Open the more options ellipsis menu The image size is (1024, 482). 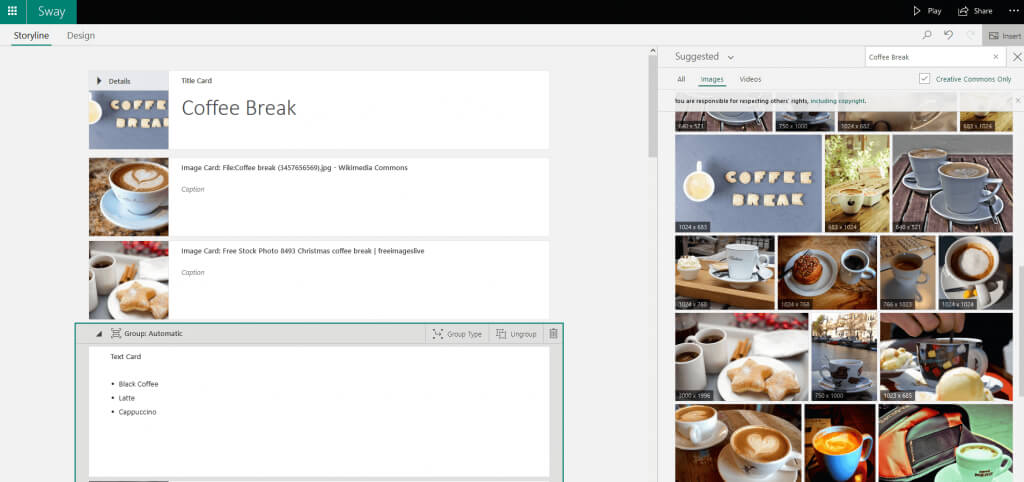1014,11
